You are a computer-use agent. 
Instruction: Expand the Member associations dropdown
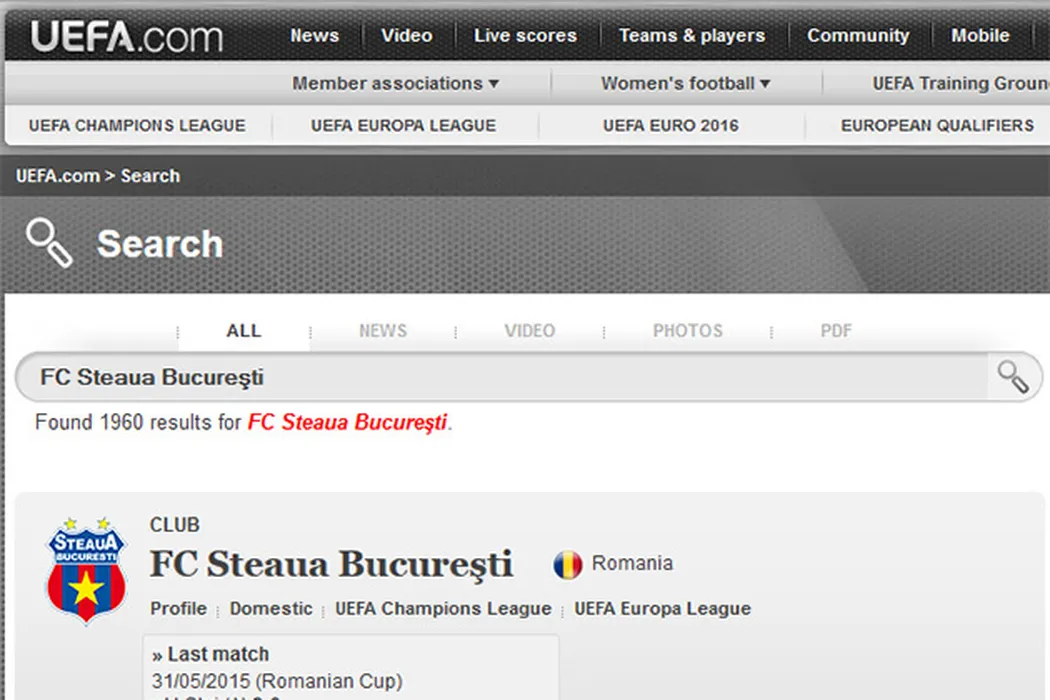(x=395, y=84)
